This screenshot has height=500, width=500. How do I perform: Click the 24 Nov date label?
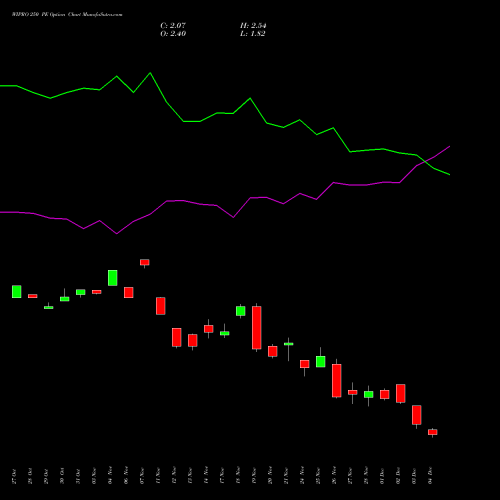click(x=302, y=475)
